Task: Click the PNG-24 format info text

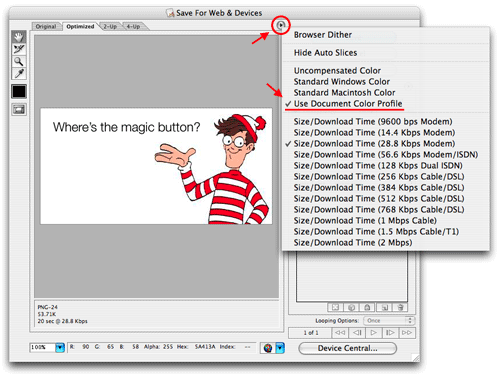Action: point(48,307)
